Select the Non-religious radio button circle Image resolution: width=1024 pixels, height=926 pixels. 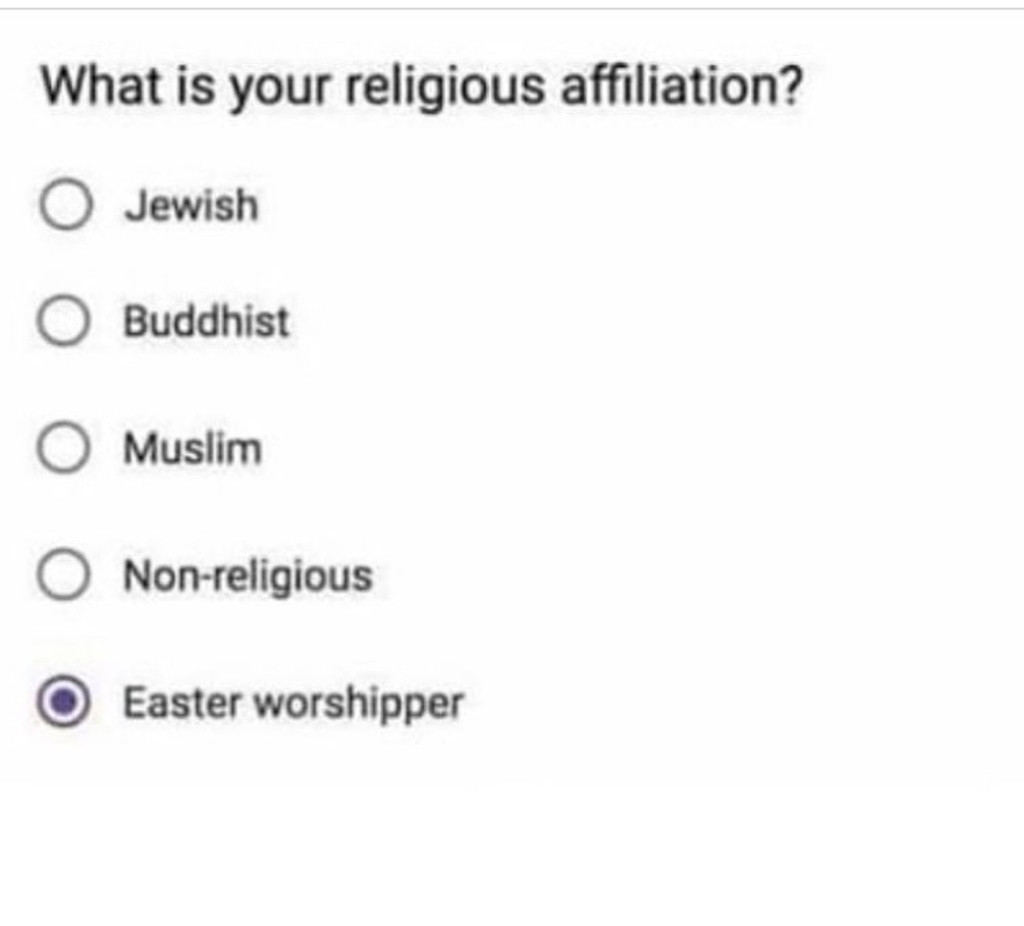(63, 575)
